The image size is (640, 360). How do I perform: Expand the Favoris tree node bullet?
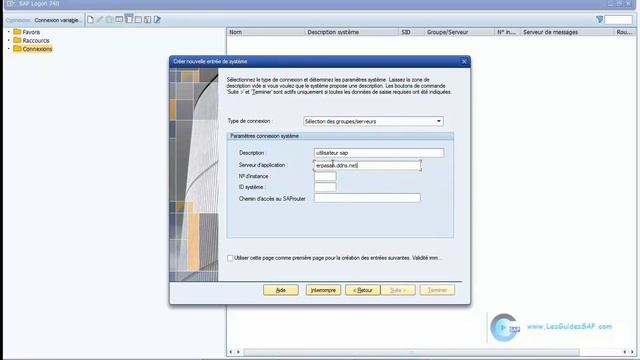click(9, 32)
